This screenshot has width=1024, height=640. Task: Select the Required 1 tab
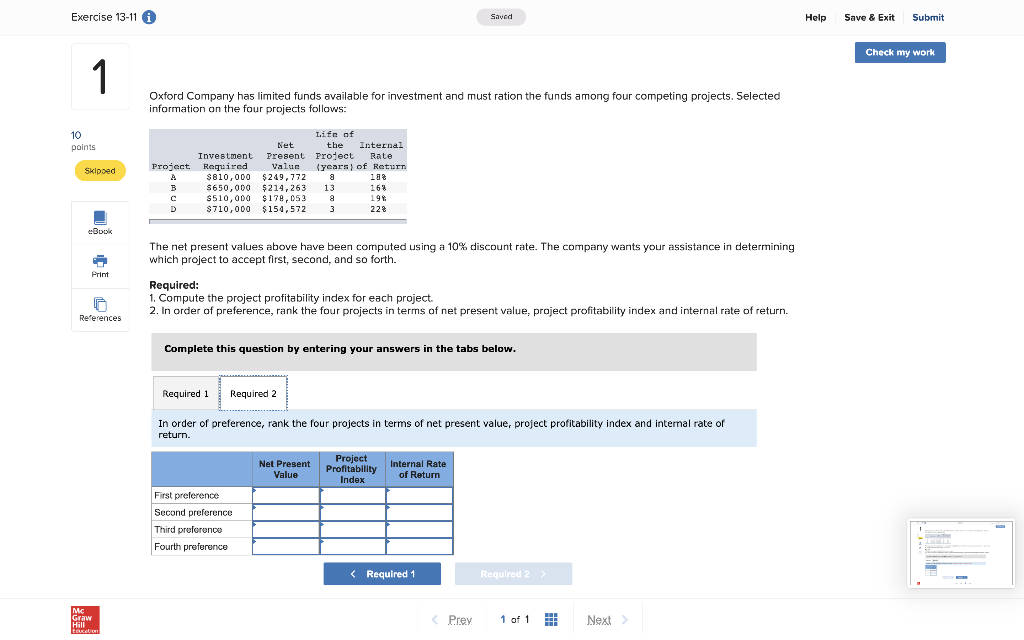(x=186, y=393)
